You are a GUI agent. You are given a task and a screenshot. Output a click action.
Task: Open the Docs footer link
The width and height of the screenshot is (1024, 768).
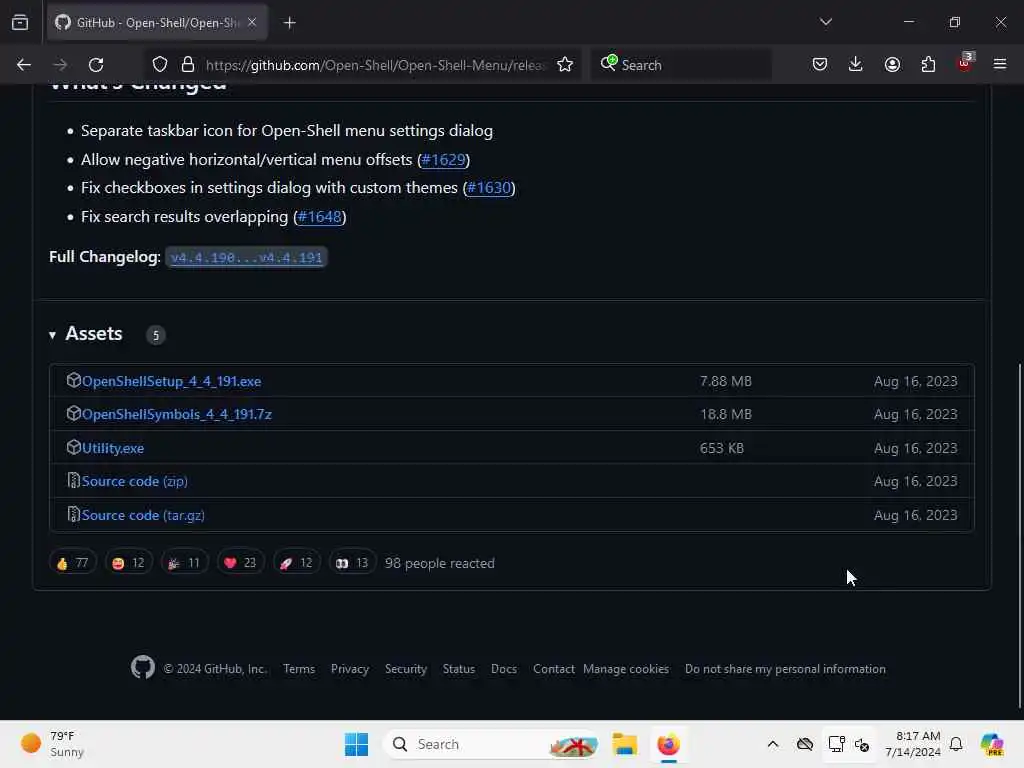click(504, 669)
